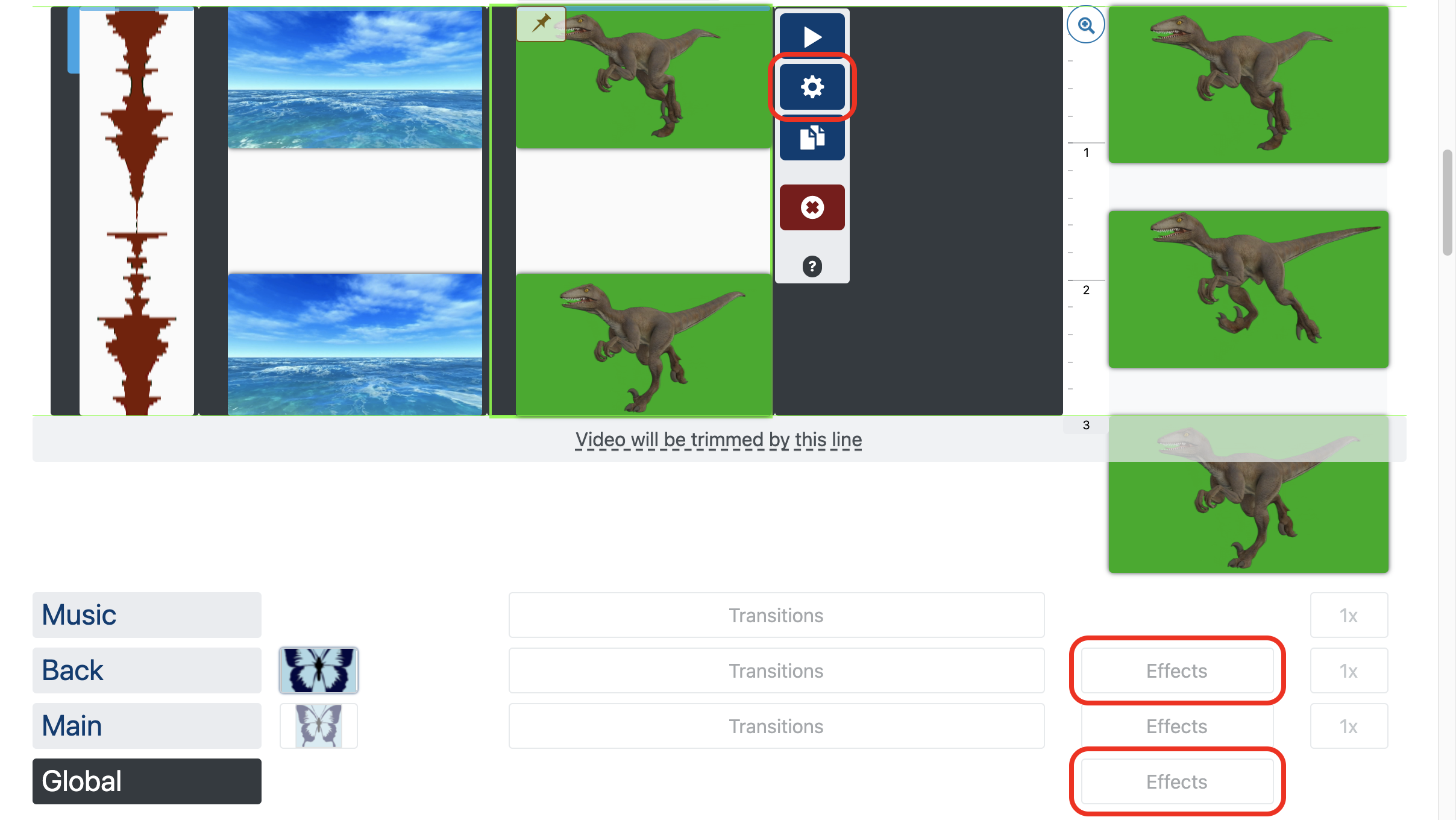This screenshot has height=820, width=1456.
Task: Click the play button on clip preview
Action: [812, 36]
